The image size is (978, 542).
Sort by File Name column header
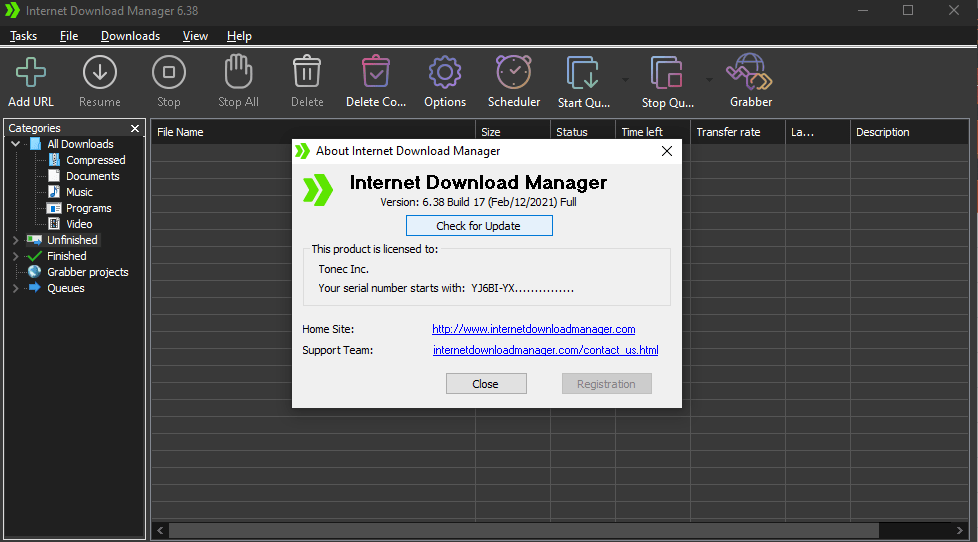coord(313,132)
